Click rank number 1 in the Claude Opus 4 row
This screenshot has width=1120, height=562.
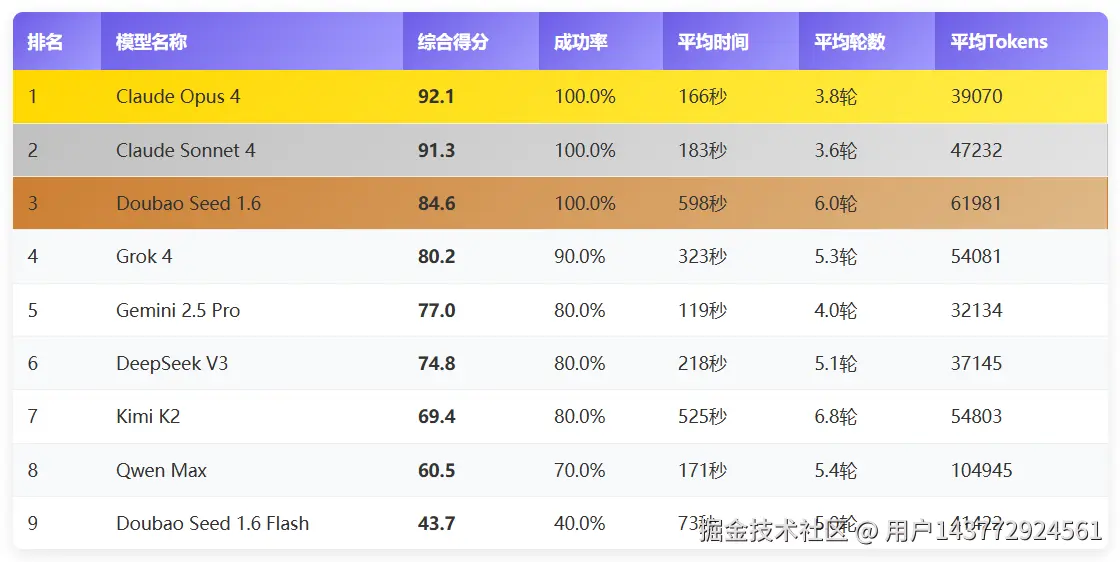[x=32, y=96]
